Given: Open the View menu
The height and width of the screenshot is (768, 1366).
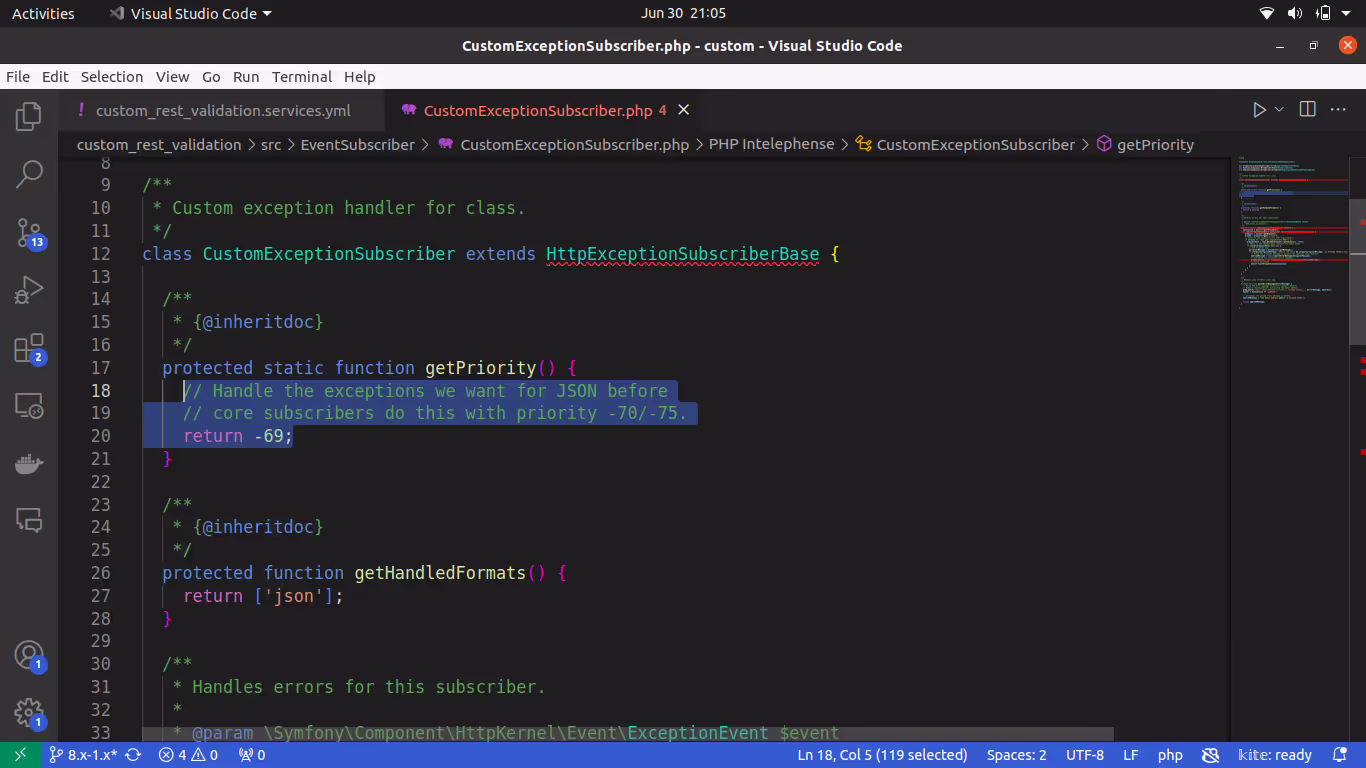Looking at the screenshot, I should [x=172, y=77].
